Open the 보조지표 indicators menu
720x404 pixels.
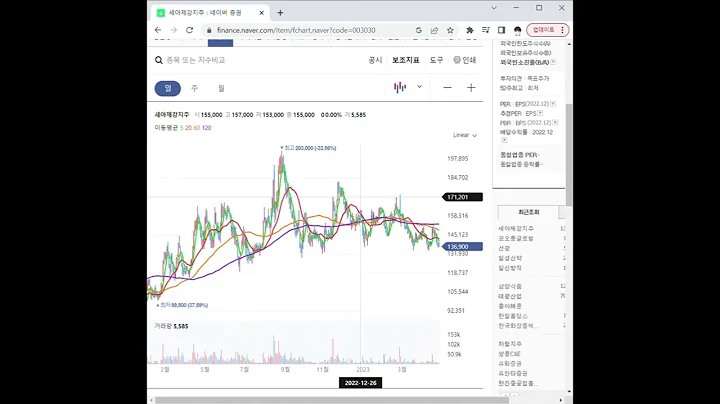pos(405,60)
